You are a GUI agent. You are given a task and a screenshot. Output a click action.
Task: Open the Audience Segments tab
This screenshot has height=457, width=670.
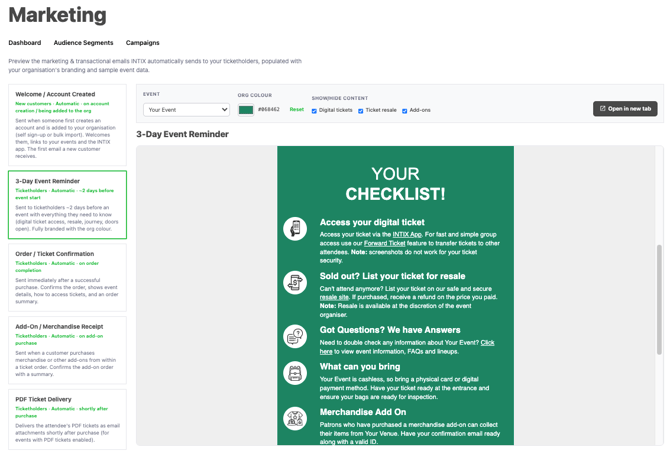point(83,43)
